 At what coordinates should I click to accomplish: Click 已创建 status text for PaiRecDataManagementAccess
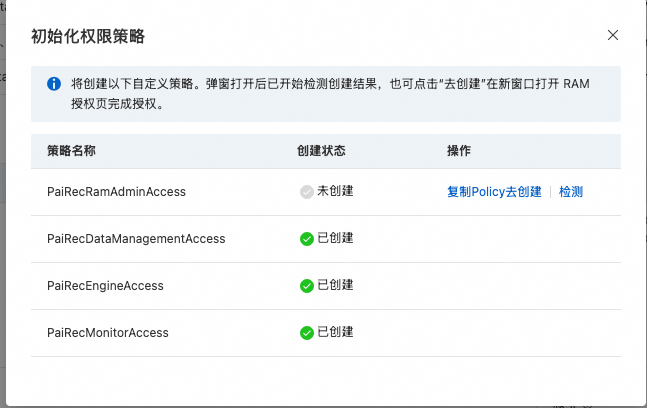[335, 238]
